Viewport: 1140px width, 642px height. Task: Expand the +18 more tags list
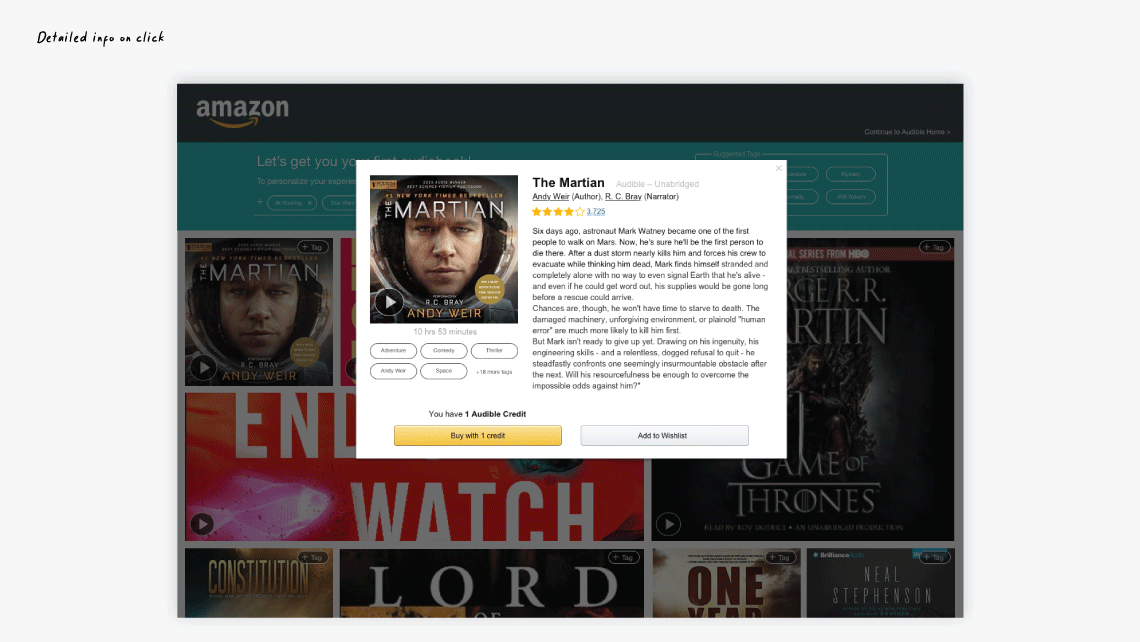click(494, 372)
